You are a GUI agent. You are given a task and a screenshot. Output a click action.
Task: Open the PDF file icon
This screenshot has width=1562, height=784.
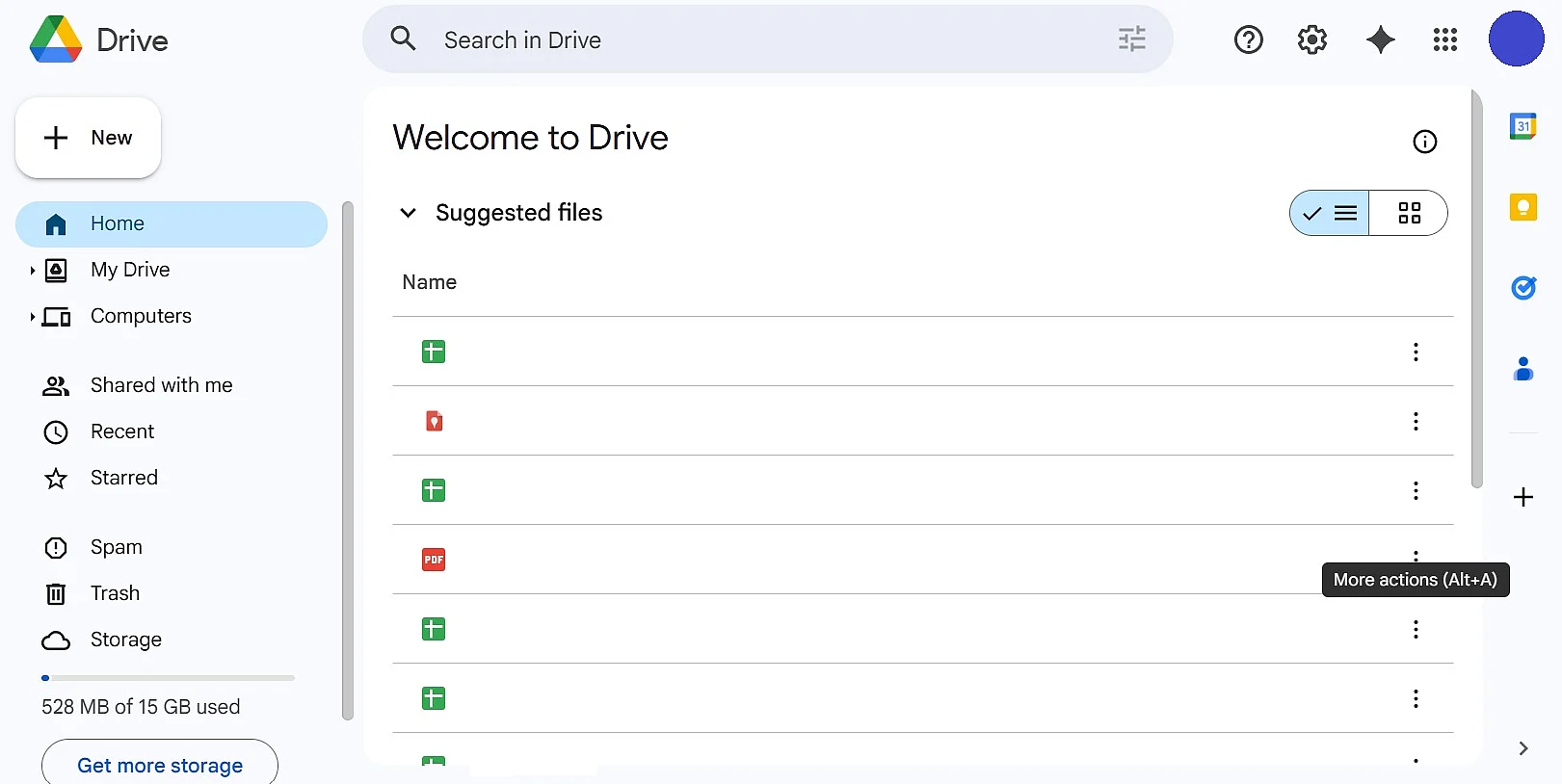434,560
